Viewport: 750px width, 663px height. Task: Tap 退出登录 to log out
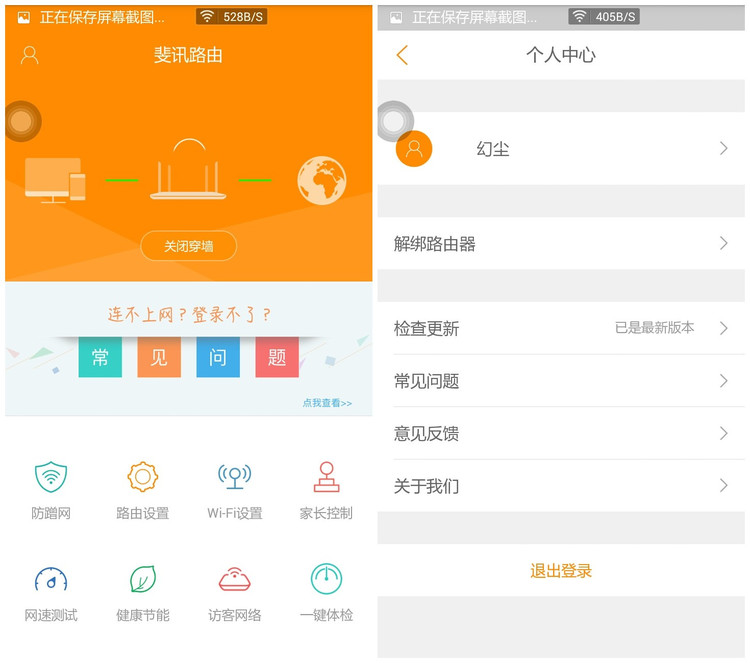pyautogui.click(x=561, y=570)
